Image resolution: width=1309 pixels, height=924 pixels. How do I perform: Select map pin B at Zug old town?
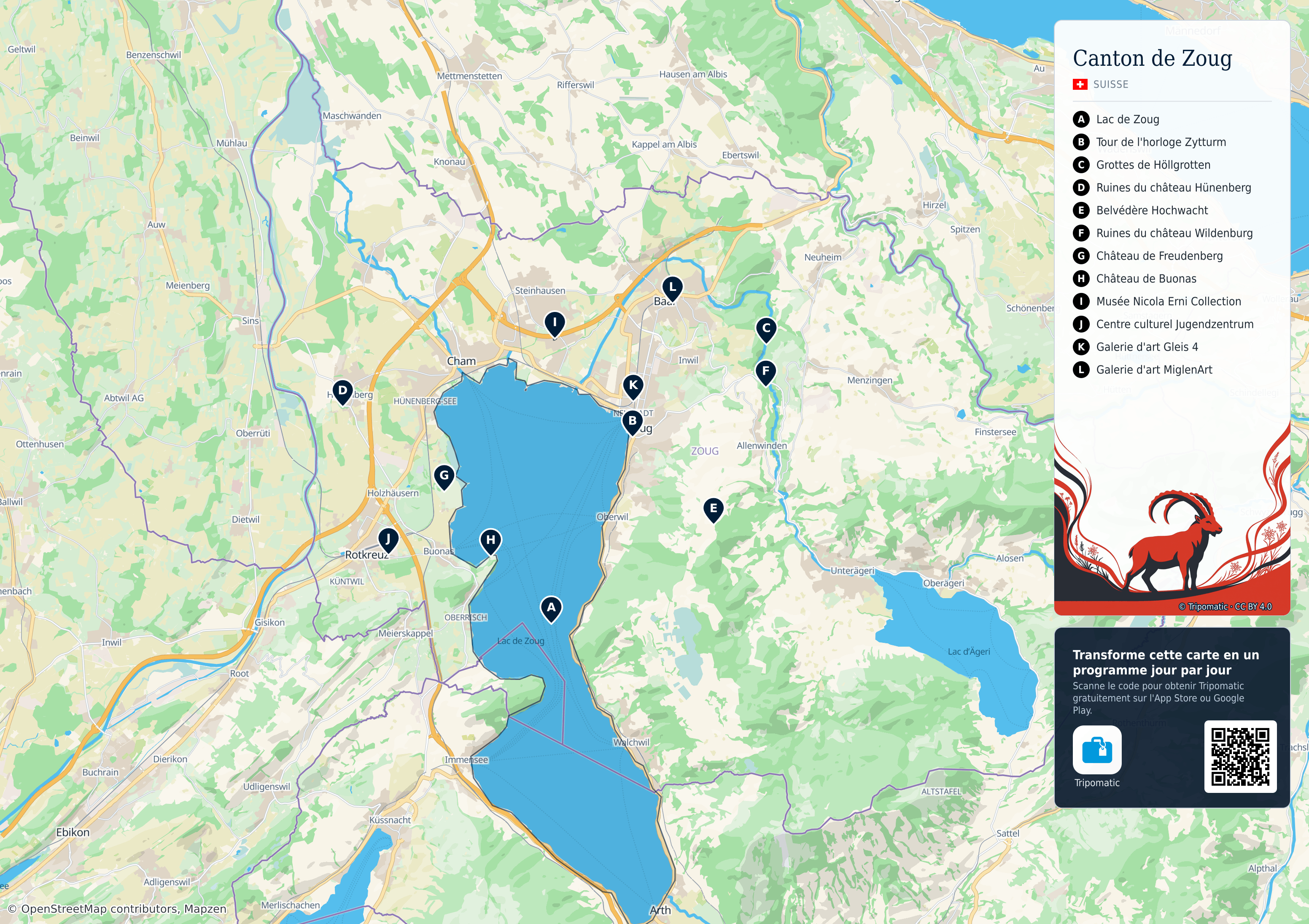[x=632, y=422]
